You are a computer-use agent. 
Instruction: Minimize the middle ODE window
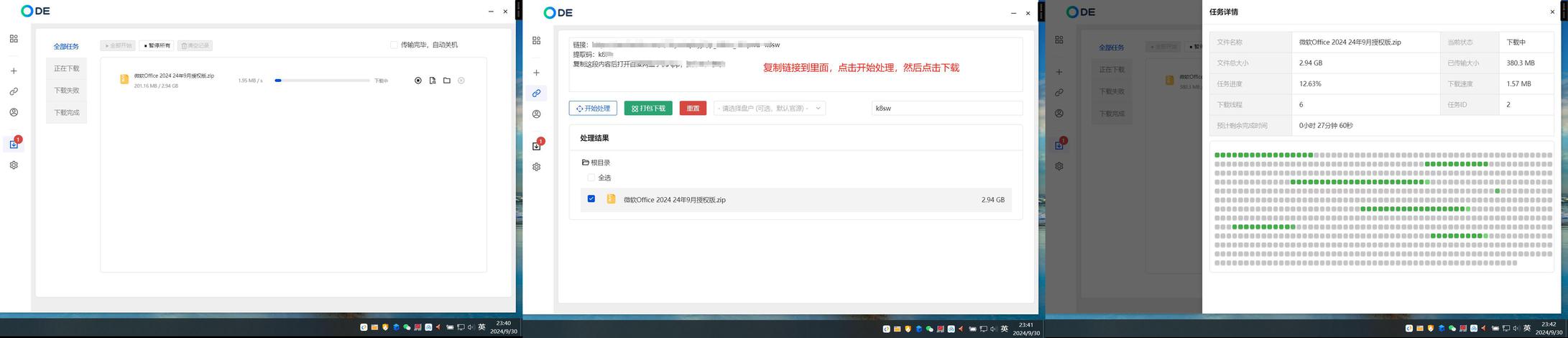click(x=1013, y=13)
